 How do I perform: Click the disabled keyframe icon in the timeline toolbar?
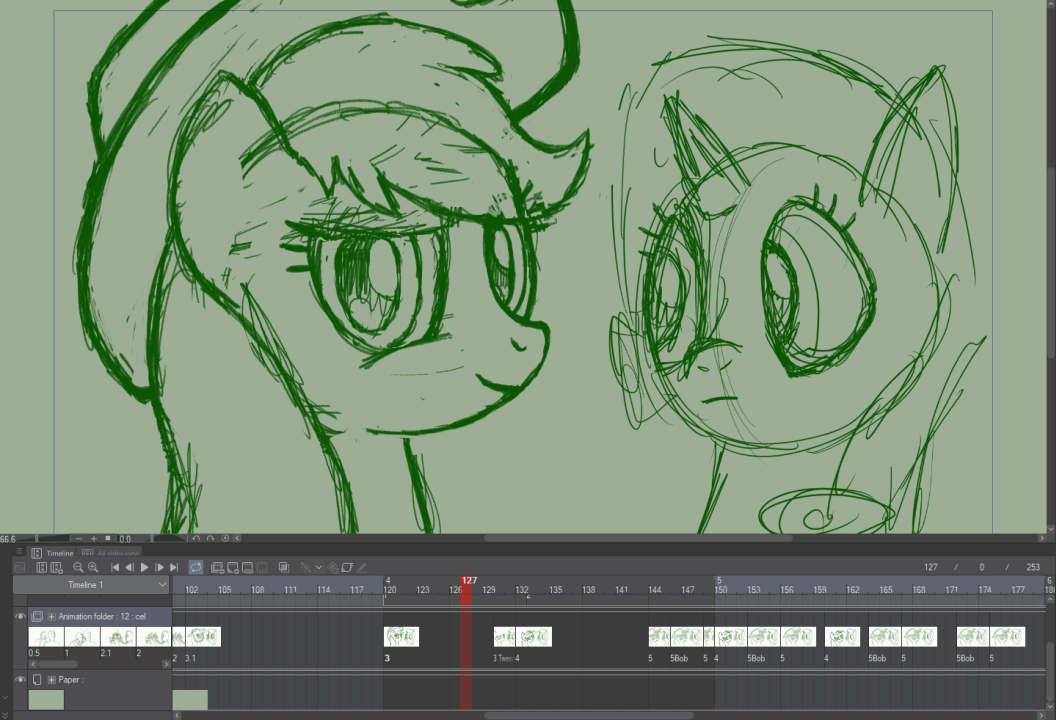306,568
